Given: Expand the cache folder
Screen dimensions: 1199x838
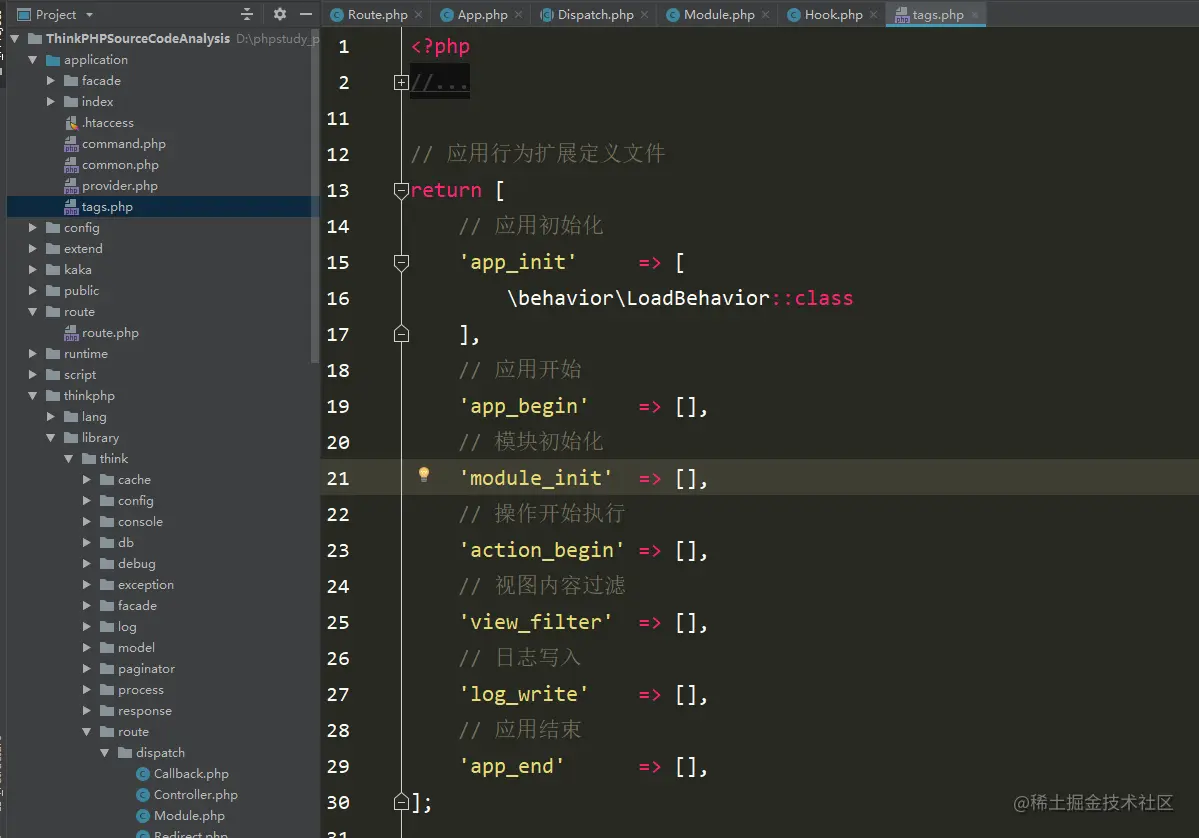Looking at the screenshot, I should tap(86, 480).
